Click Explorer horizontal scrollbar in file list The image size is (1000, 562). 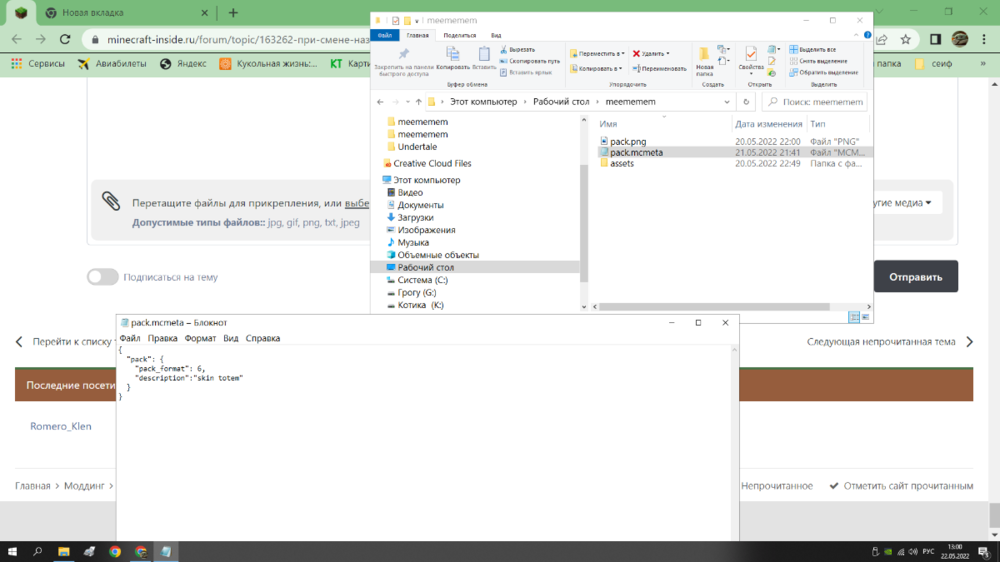click(x=714, y=307)
